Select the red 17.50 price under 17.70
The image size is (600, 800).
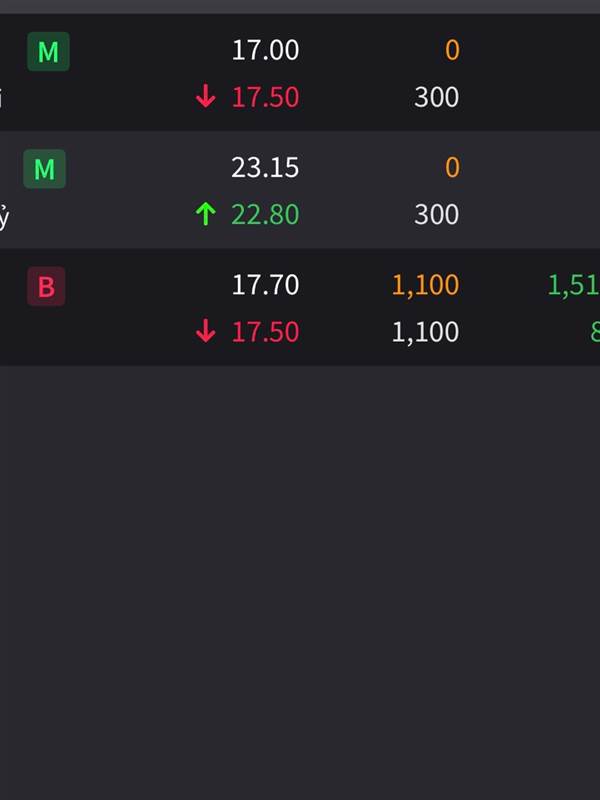coord(265,331)
